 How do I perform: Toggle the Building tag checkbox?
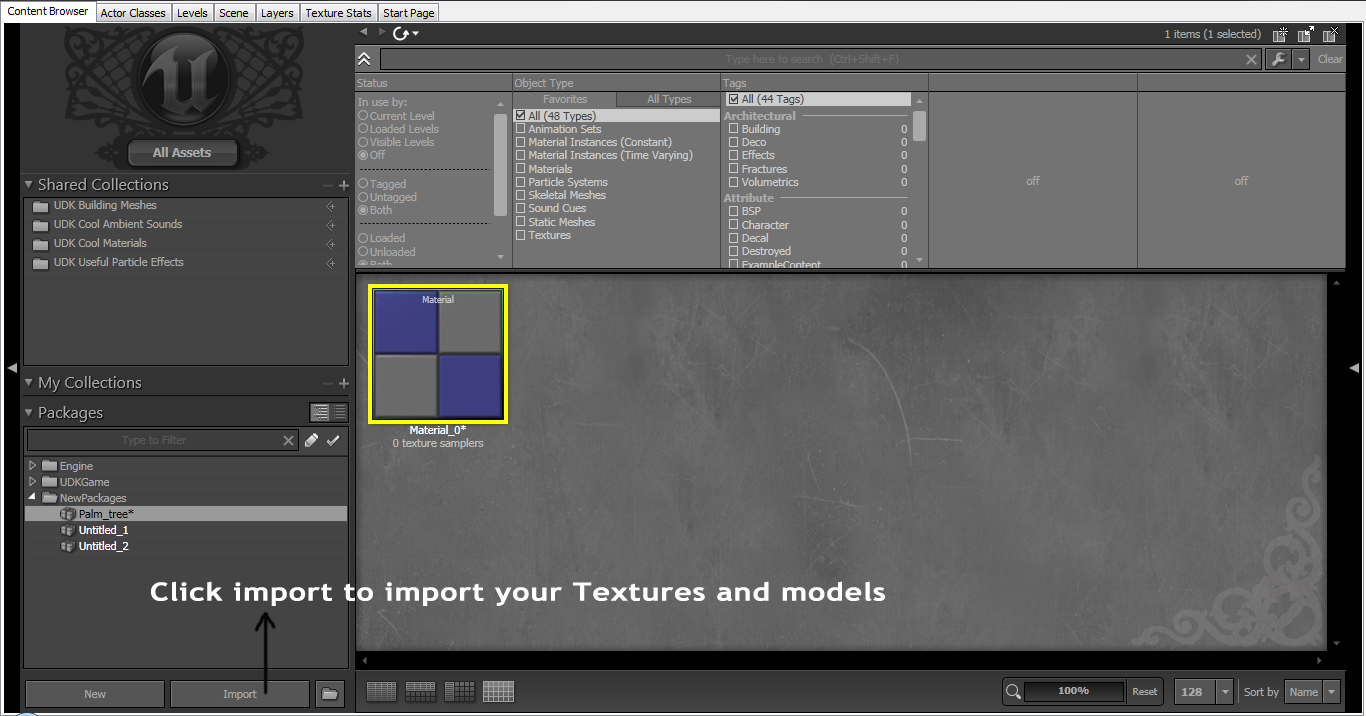733,129
